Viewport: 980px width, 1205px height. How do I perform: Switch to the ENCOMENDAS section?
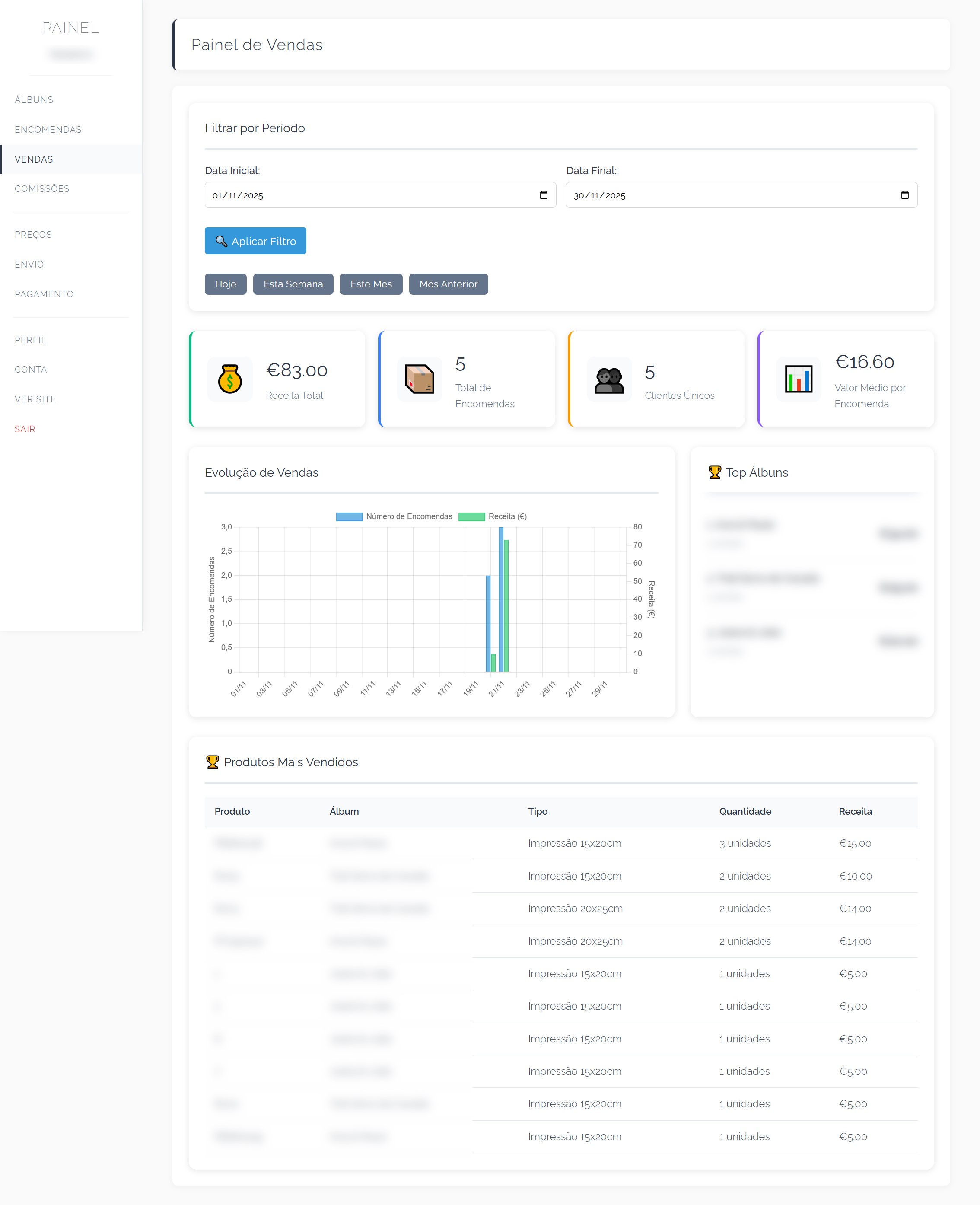point(48,129)
